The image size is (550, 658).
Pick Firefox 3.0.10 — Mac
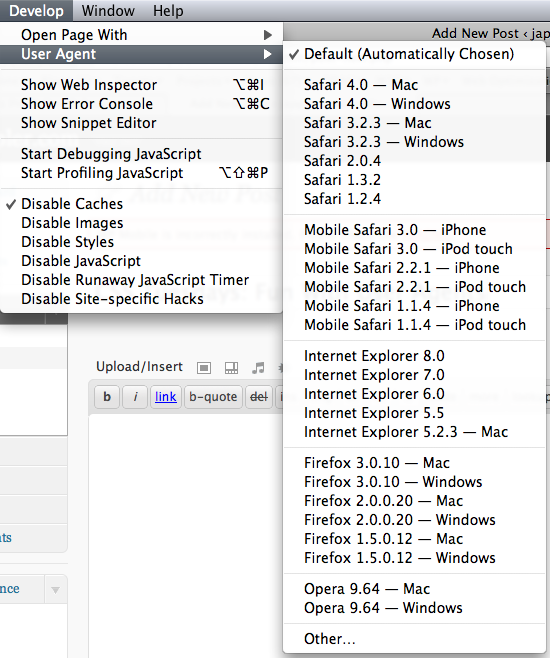[414, 463]
